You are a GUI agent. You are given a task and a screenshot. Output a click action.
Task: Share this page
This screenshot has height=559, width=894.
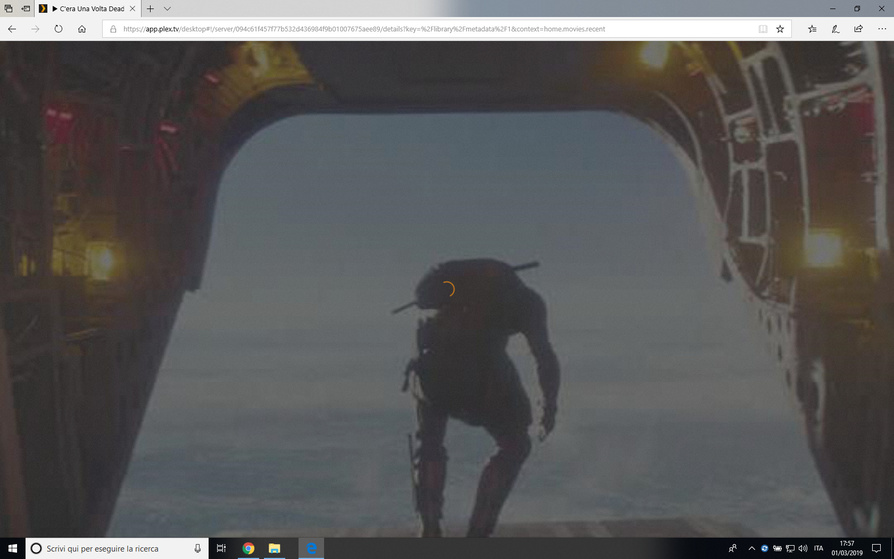click(858, 29)
